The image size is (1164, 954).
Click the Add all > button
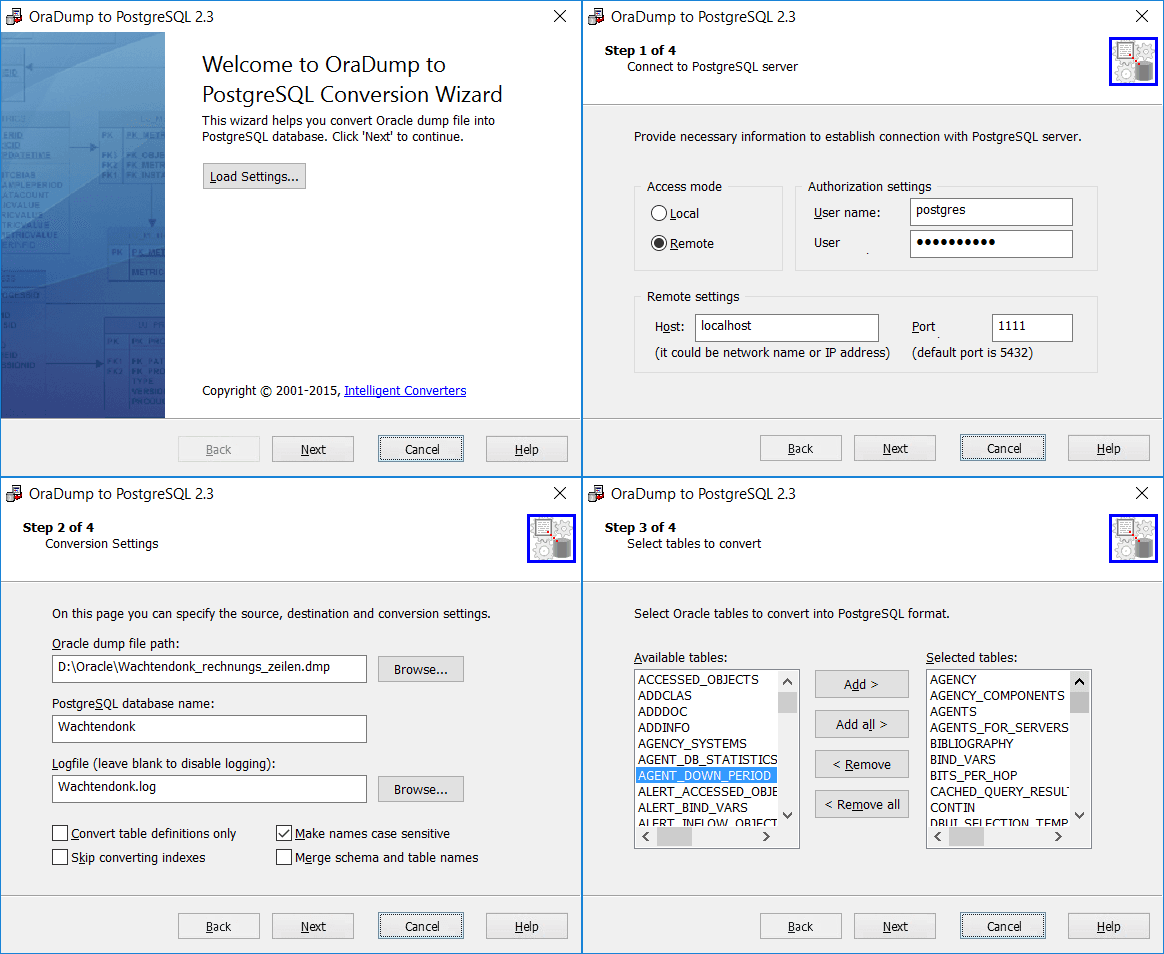(861, 724)
